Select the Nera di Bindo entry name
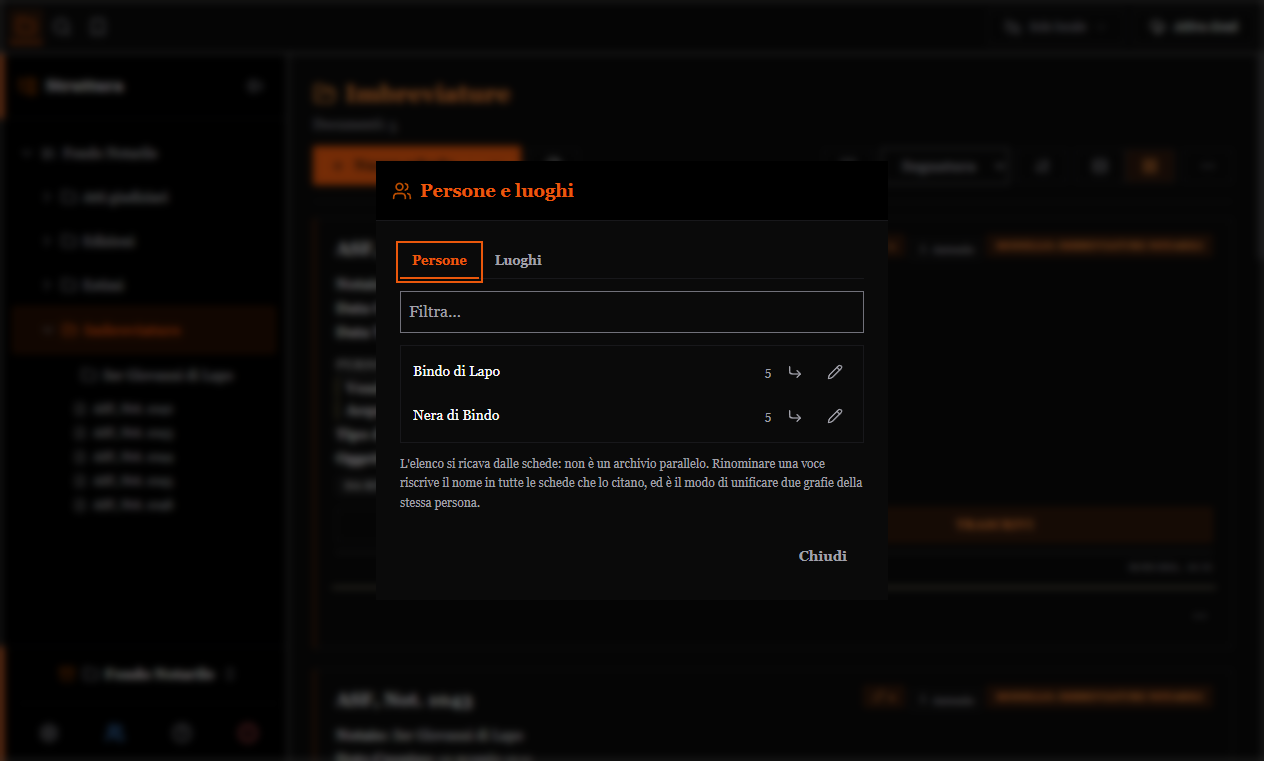The image size is (1264, 761). tap(456, 415)
